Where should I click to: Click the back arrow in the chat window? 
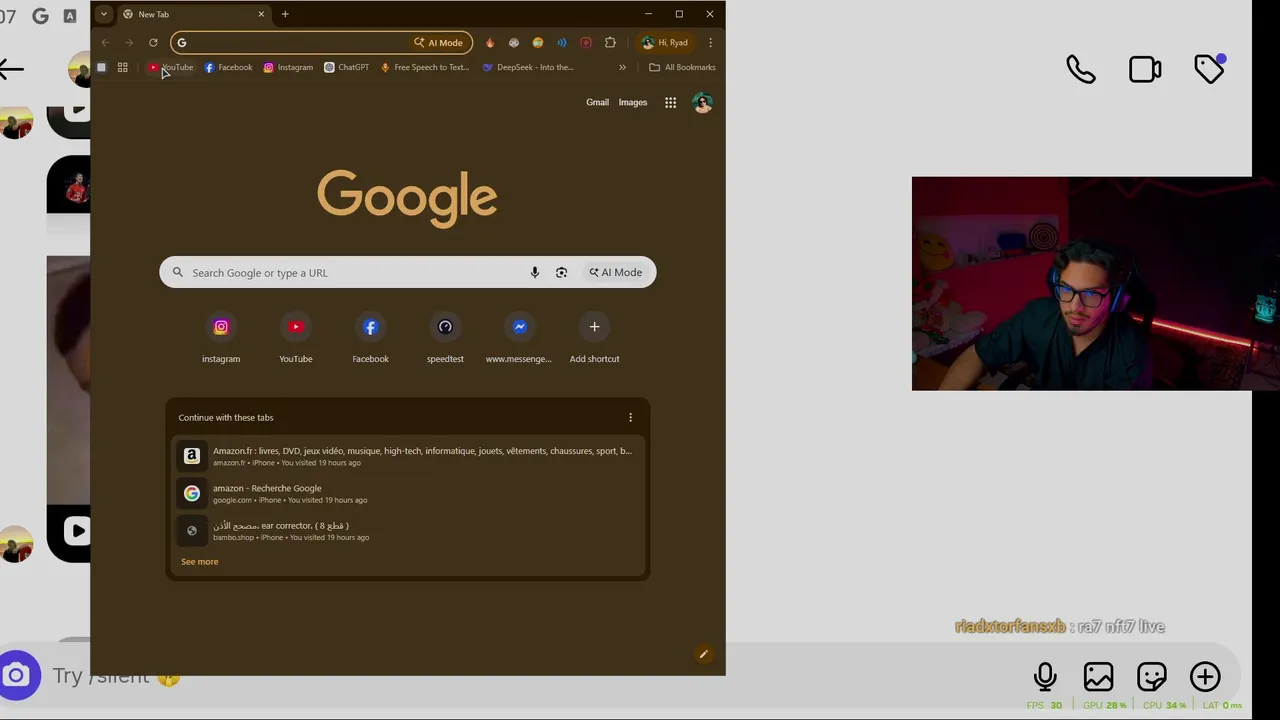point(11,69)
